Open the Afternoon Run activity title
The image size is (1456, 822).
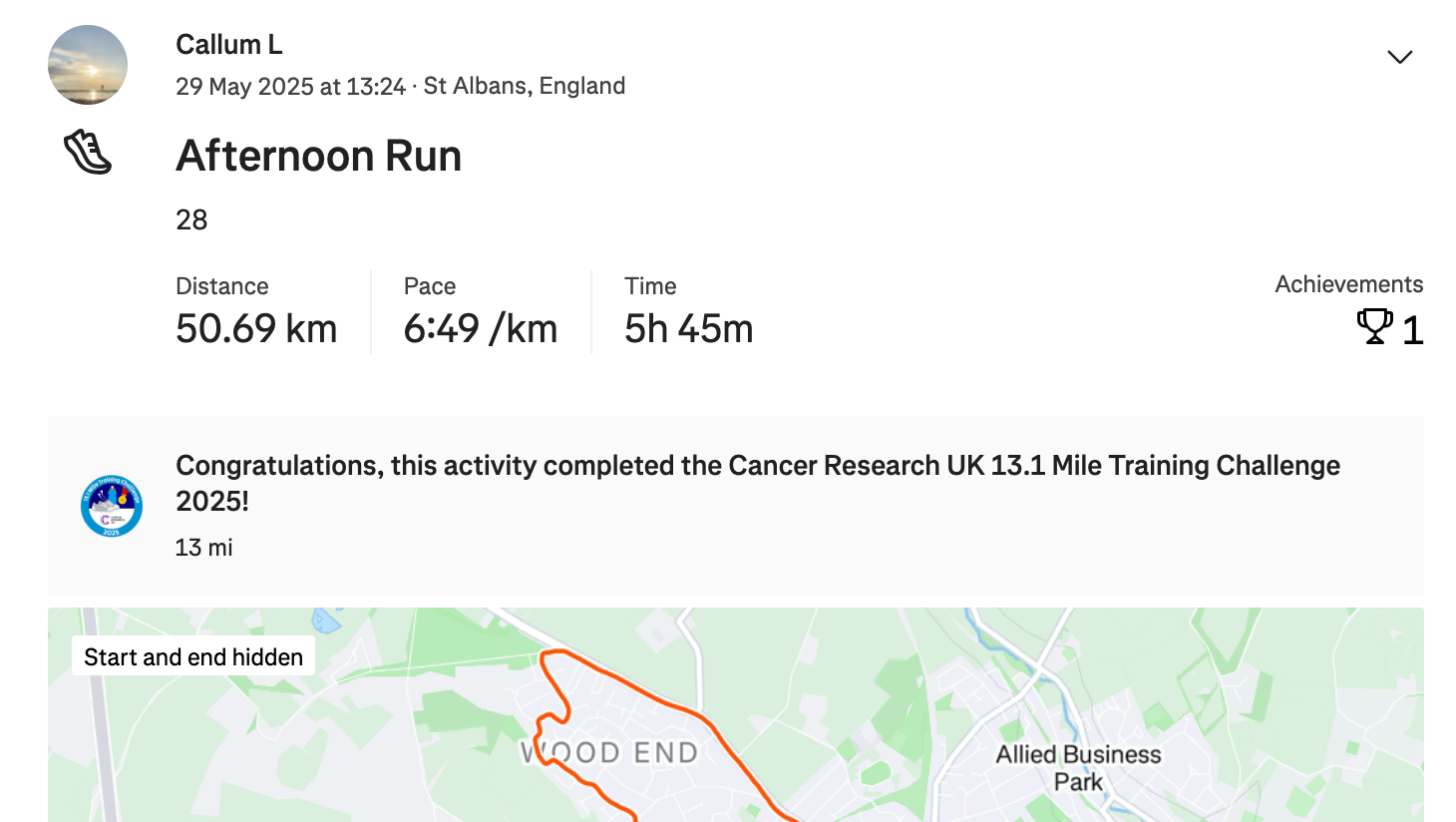coord(319,157)
